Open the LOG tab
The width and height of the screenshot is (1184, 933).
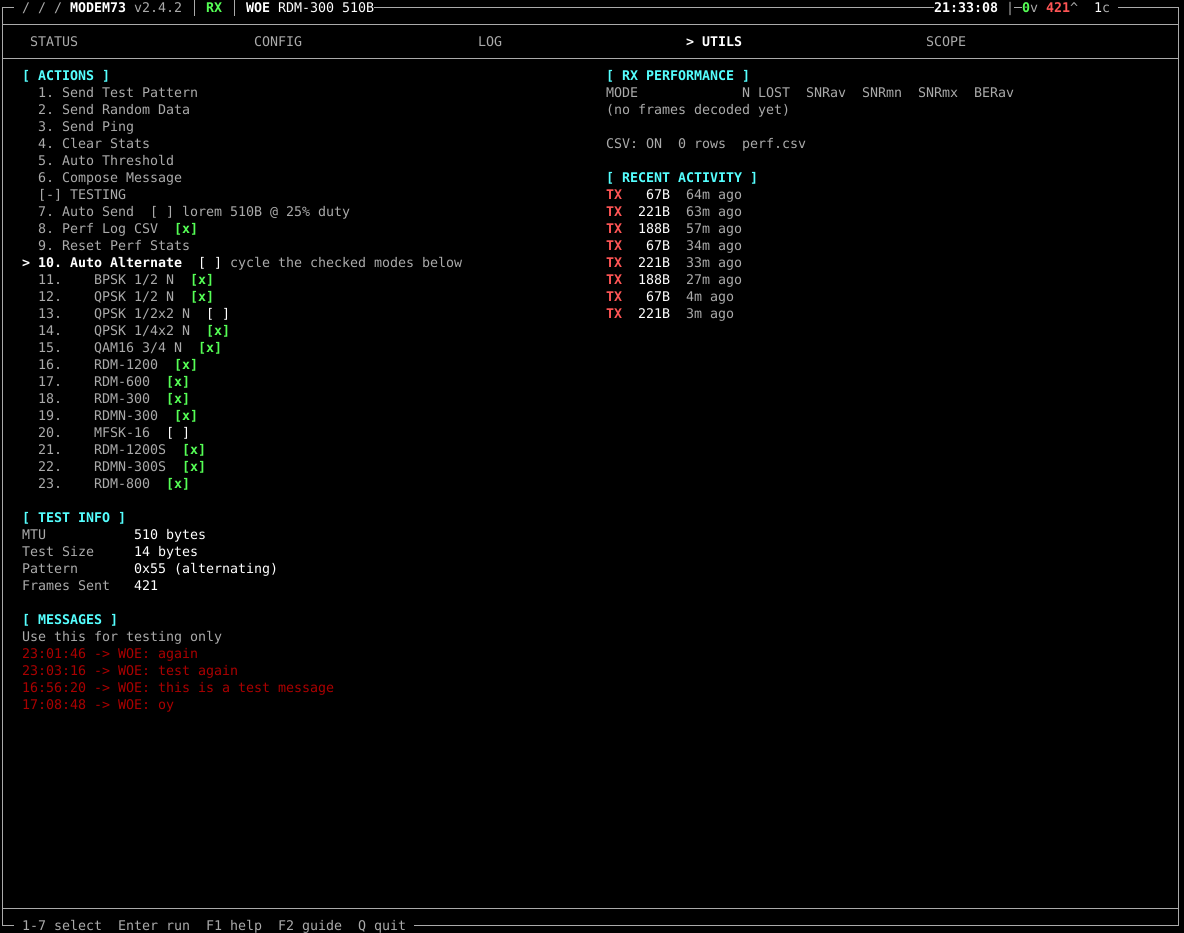[x=490, y=42]
